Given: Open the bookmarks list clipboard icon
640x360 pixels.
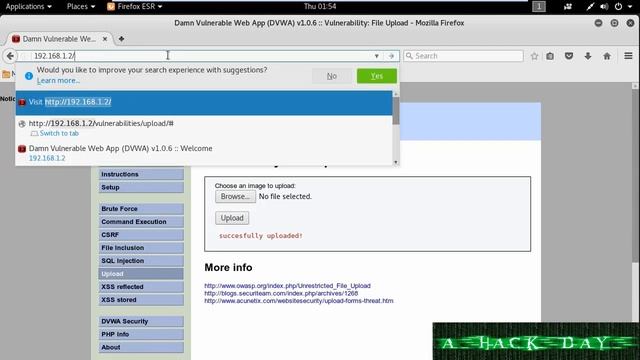Looking at the screenshot, I should coord(550,56).
